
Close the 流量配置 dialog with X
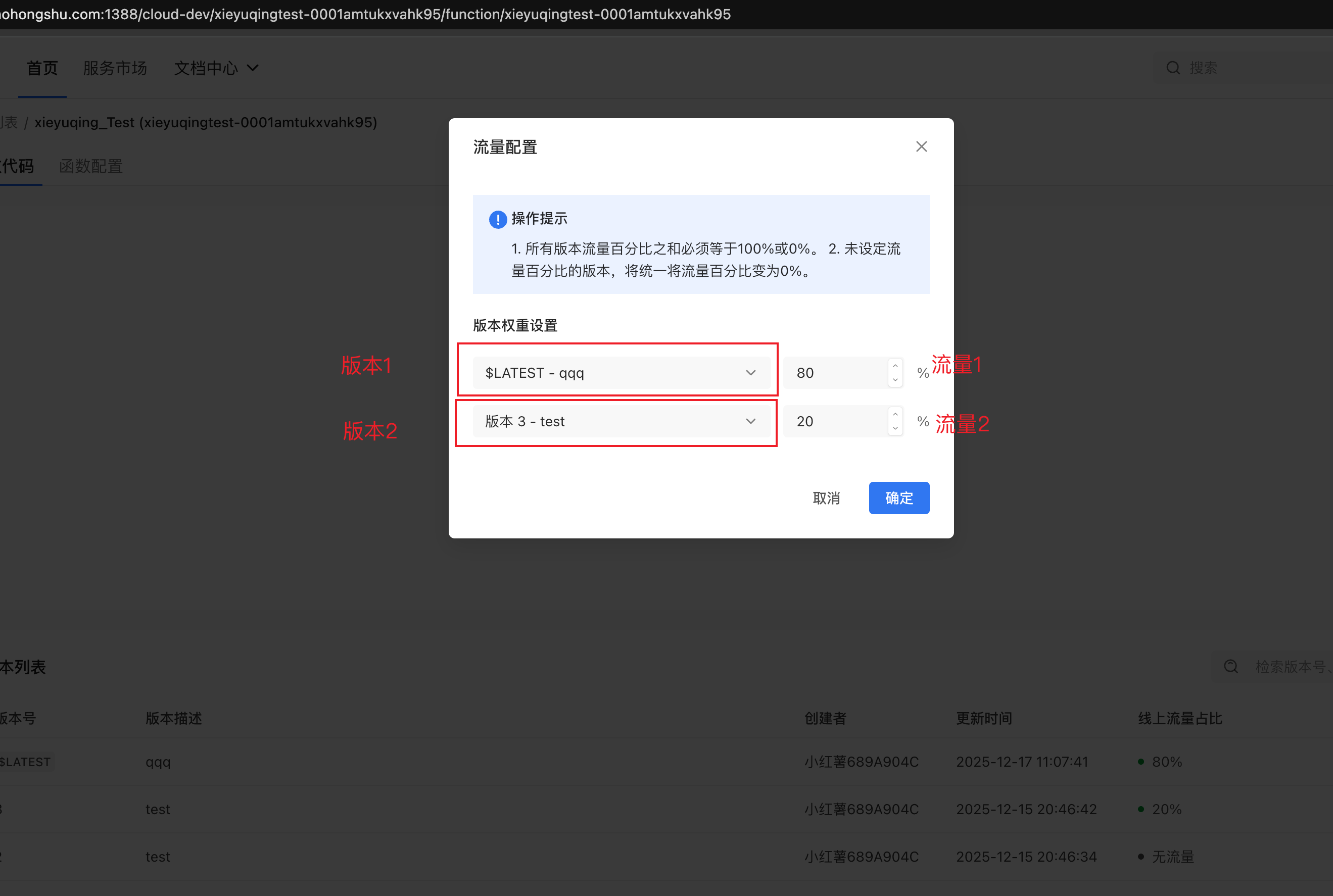(x=921, y=147)
